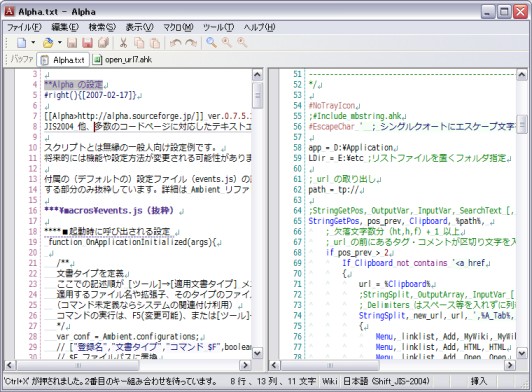532x392 pixels.
Task: Click the ;#Include mbstring.ahk line
Action: (x=355, y=116)
